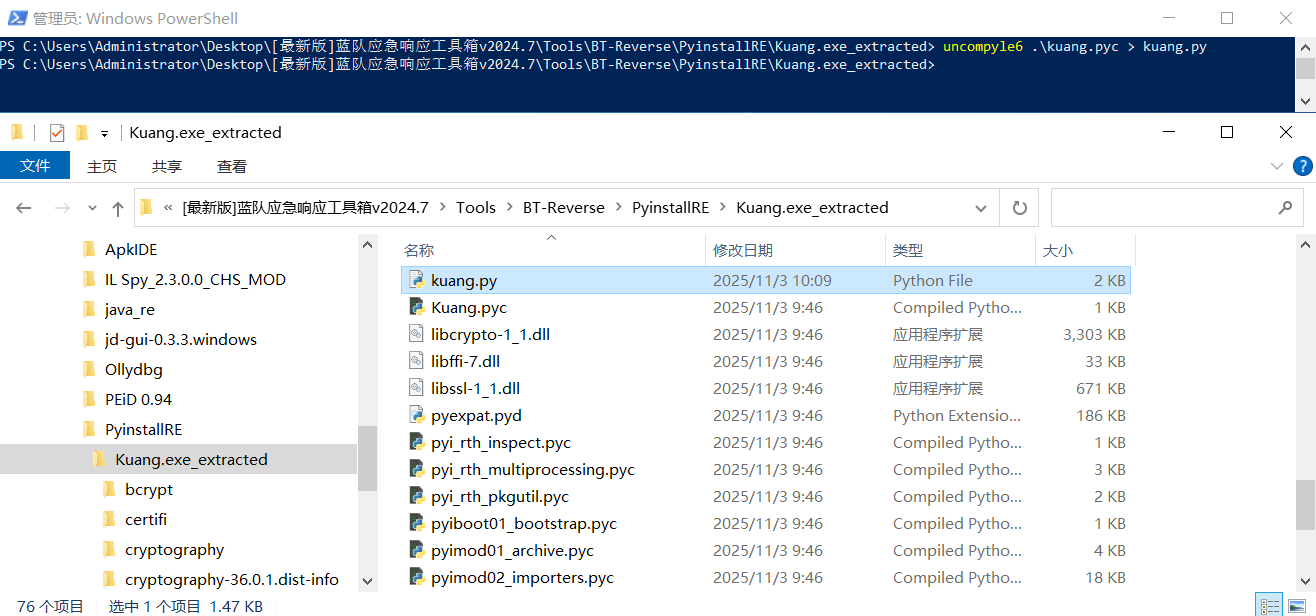
Task: Select PEiD 0.94 folder in tree
Action: tap(138, 400)
